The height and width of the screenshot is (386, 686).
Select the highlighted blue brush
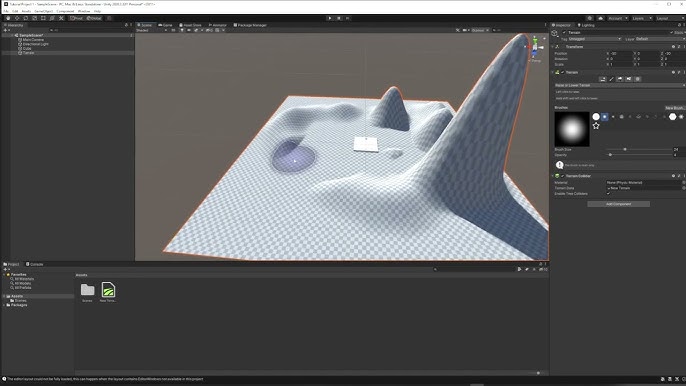coord(605,117)
